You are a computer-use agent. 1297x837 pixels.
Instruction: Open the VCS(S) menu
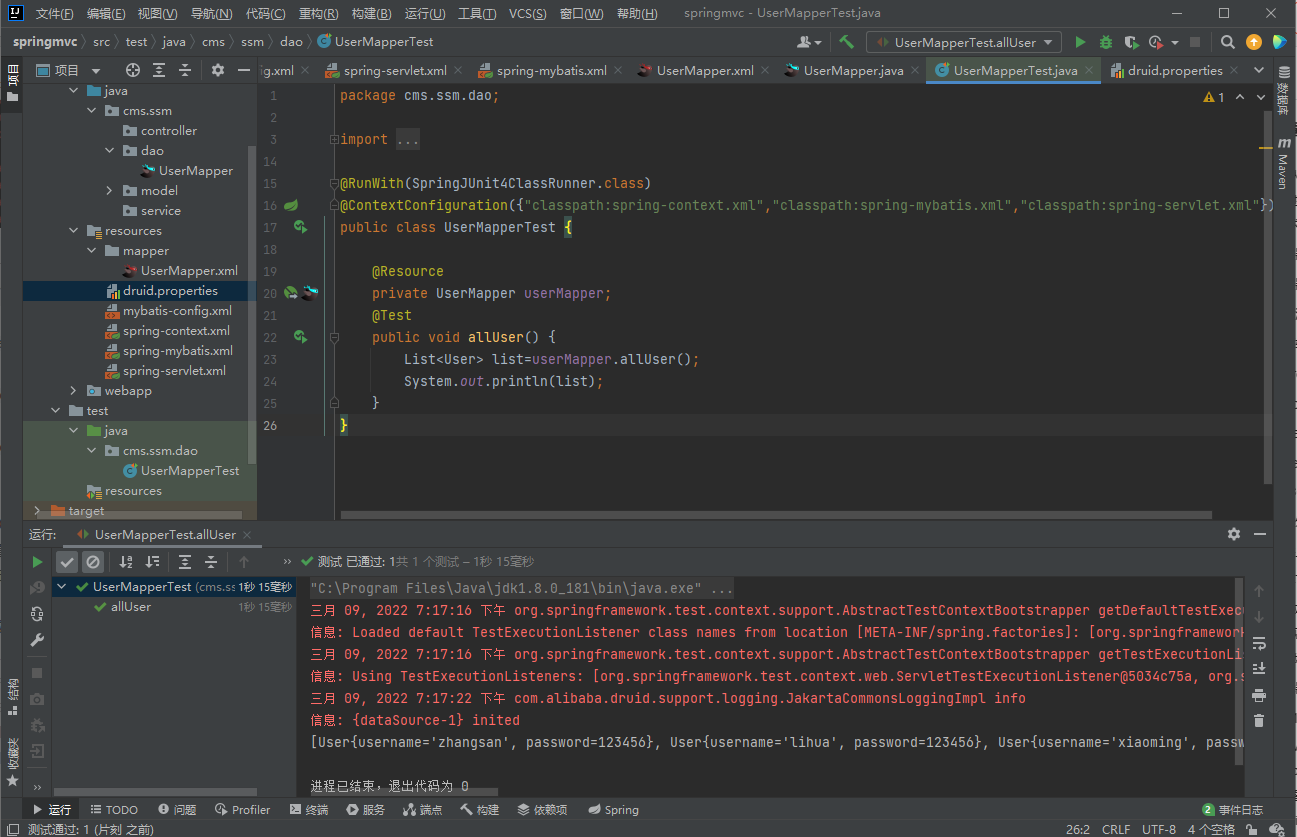click(527, 14)
